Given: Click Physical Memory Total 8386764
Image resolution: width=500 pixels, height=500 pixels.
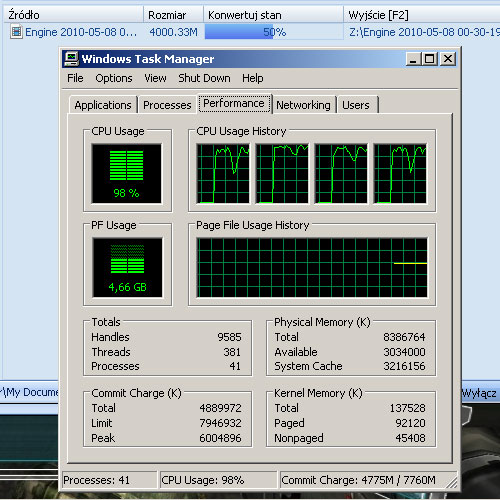Looking at the screenshot, I should (404, 337).
